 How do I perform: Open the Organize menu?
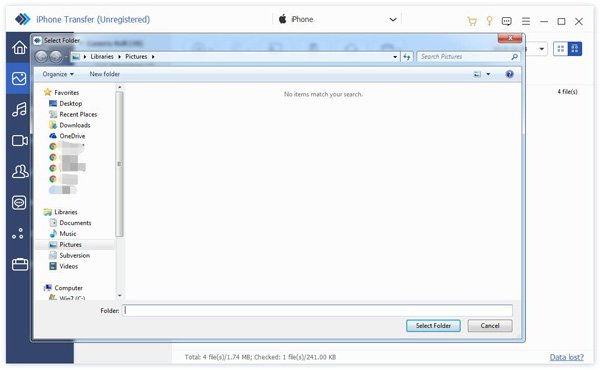[x=58, y=74]
